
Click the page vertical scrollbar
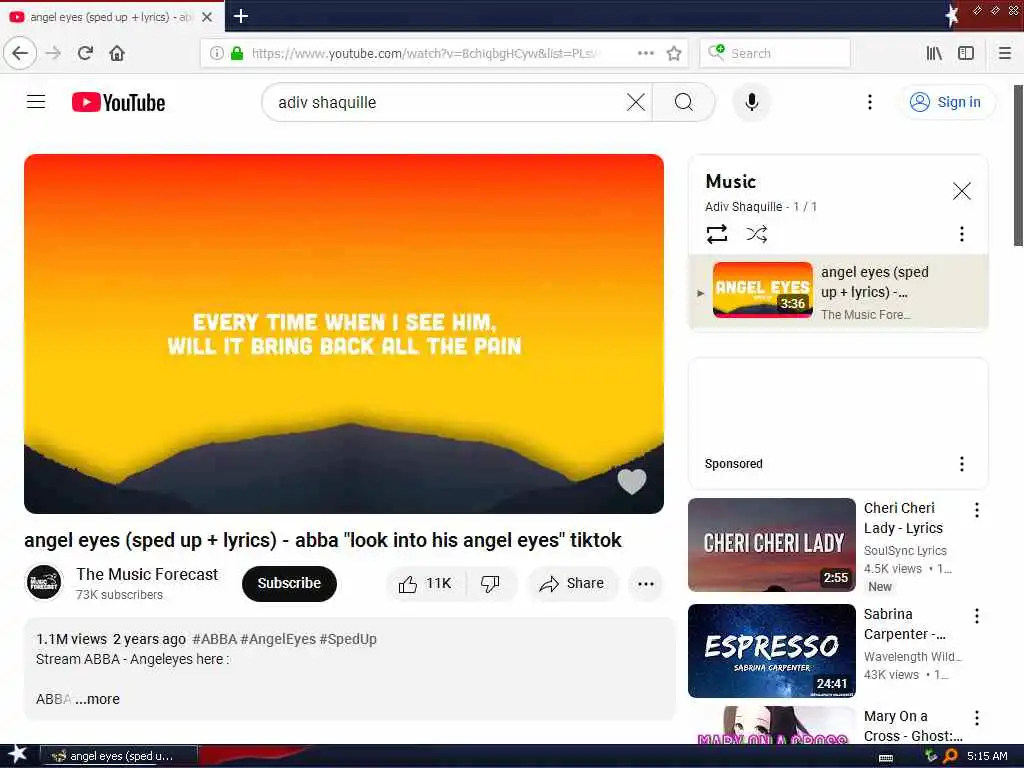(1017, 165)
